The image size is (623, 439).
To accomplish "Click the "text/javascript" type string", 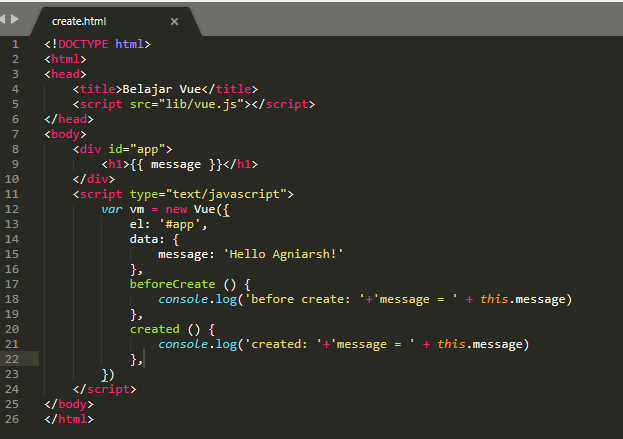I will tap(226, 194).
